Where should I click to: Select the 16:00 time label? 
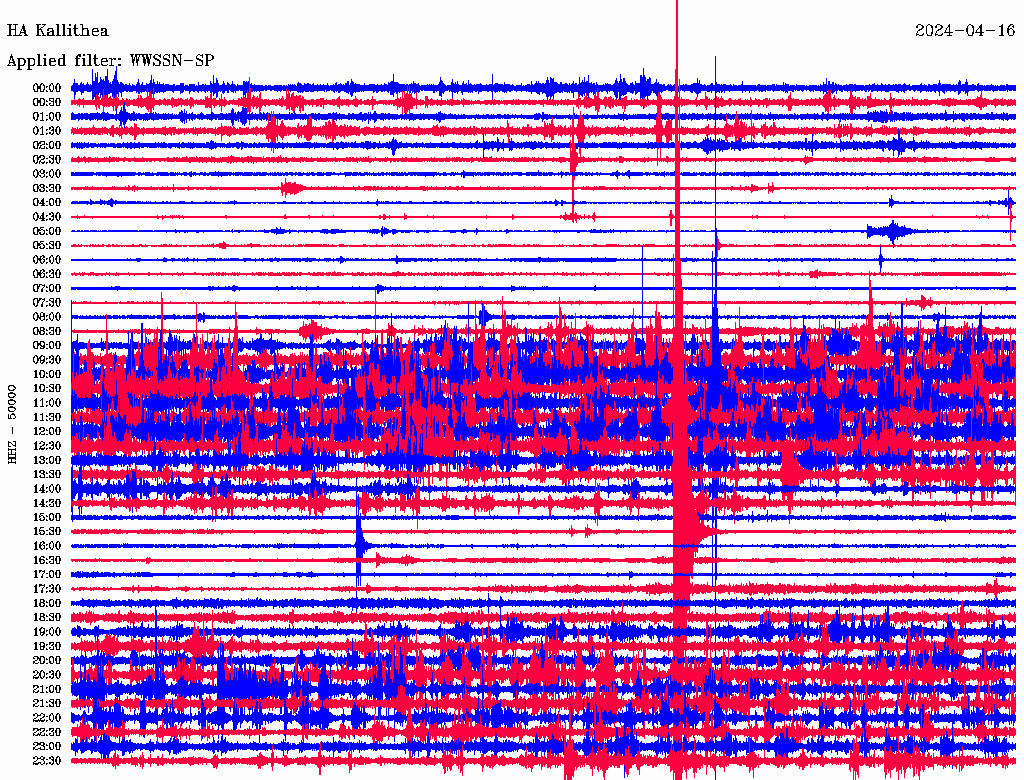tap(47, 546)
